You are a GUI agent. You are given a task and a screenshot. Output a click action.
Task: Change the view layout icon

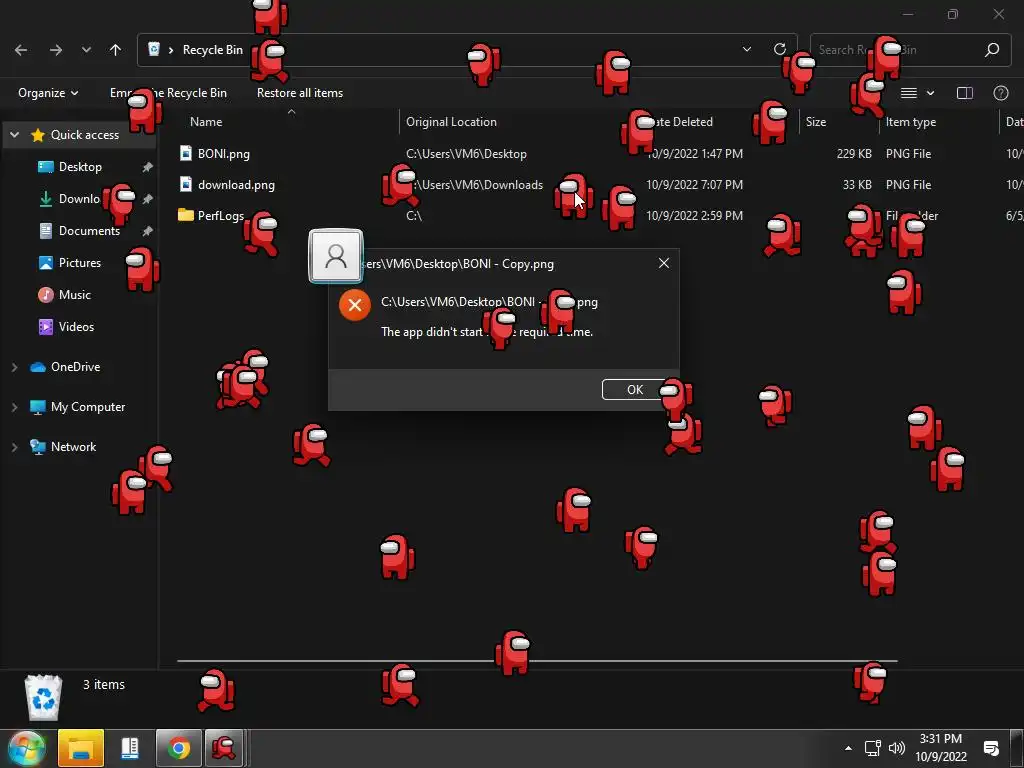pyautogui.click(x=909, y=93)
